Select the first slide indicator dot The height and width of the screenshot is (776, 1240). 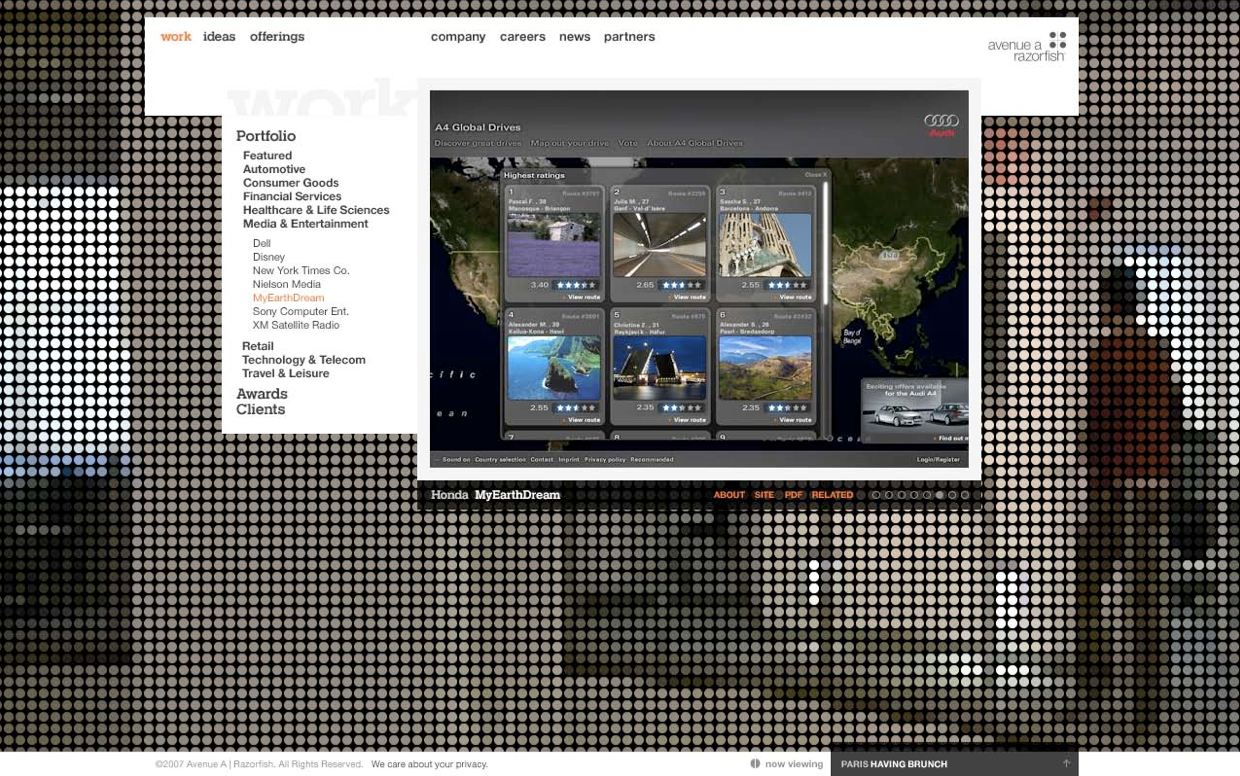tap(876, 495)
